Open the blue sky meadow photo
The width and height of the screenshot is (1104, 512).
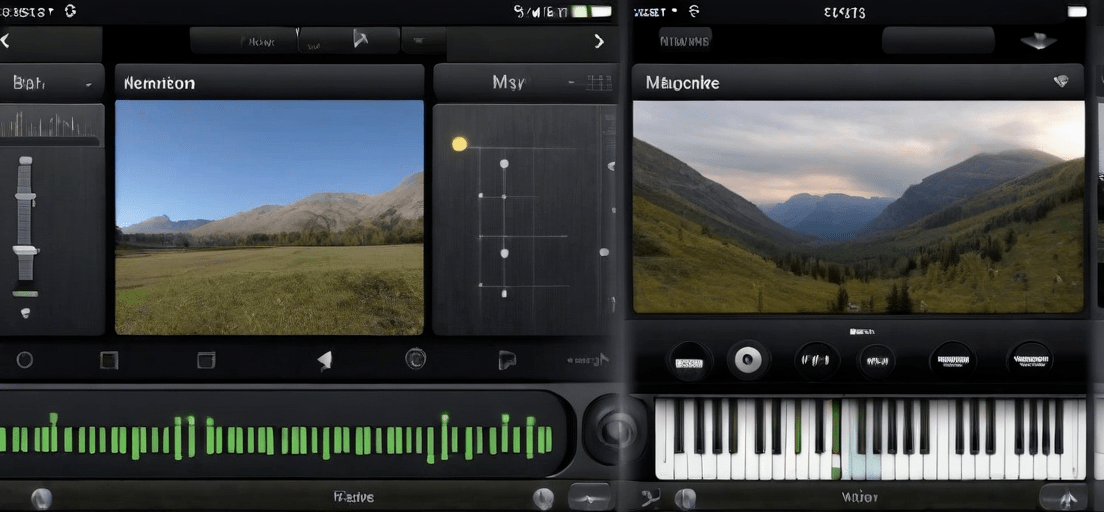(x=269, y=218)
